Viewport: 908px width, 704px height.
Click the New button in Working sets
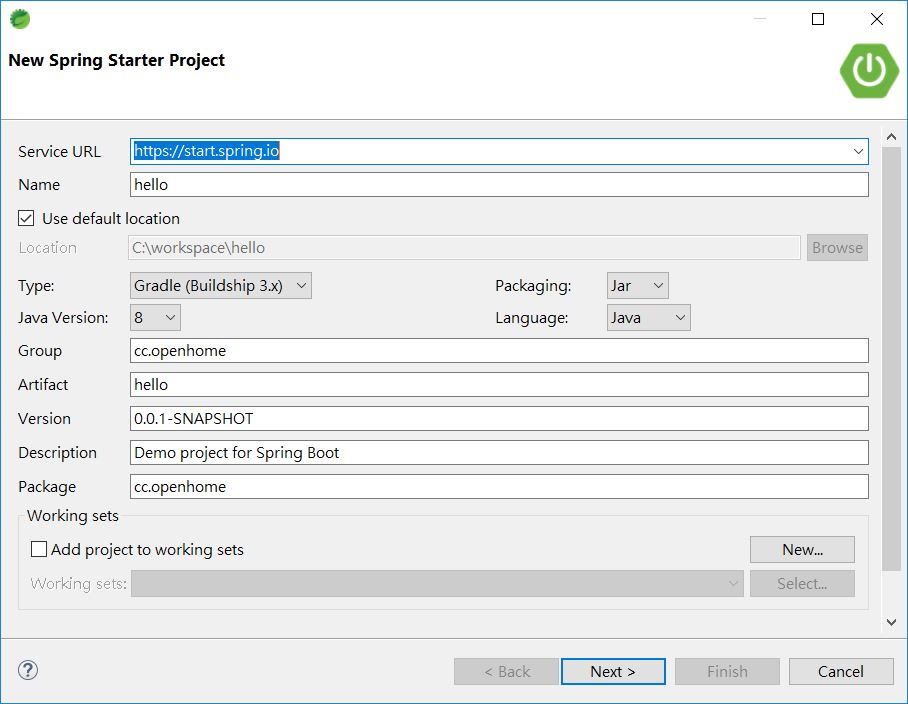802,549
